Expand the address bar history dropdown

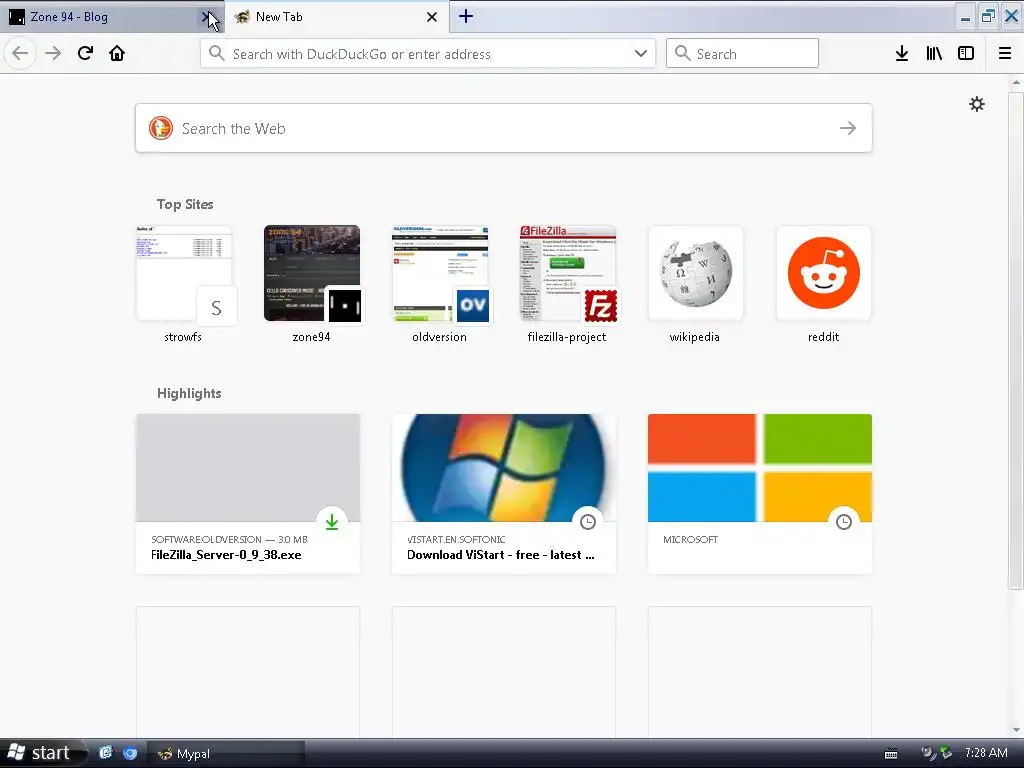(641, 54)
